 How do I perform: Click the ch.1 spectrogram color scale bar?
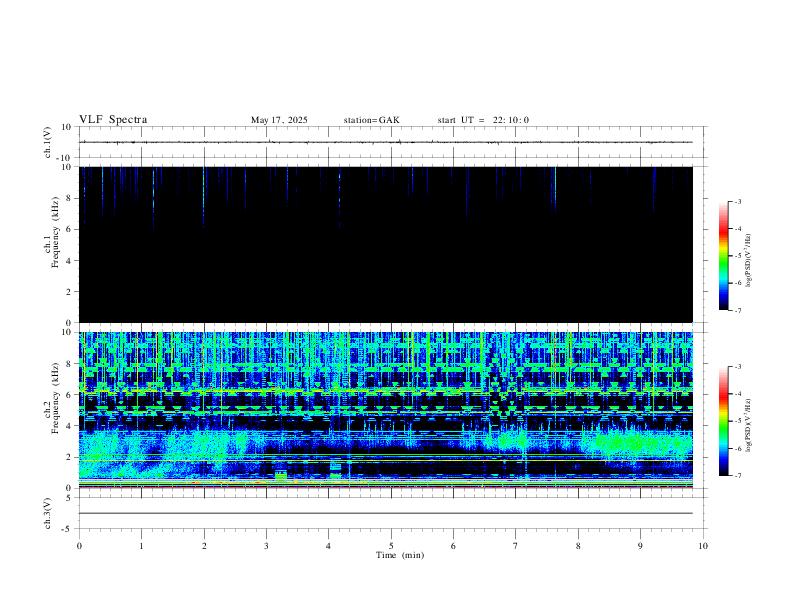point(723,256)
